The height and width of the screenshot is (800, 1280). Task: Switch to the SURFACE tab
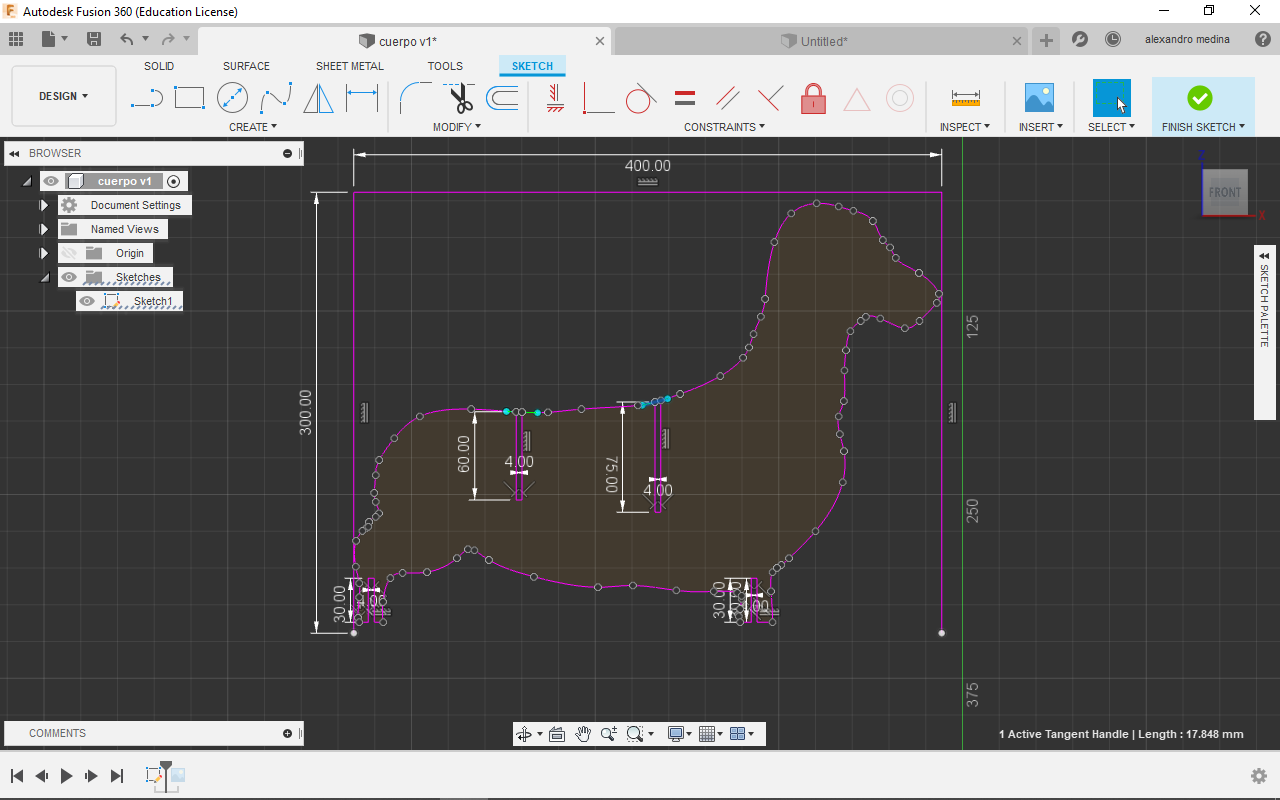(246, 66)
